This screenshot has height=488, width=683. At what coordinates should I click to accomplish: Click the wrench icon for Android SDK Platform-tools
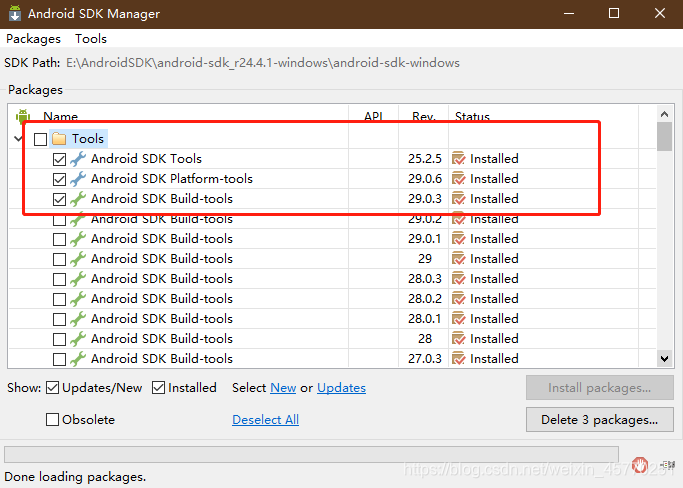point(78,179)
